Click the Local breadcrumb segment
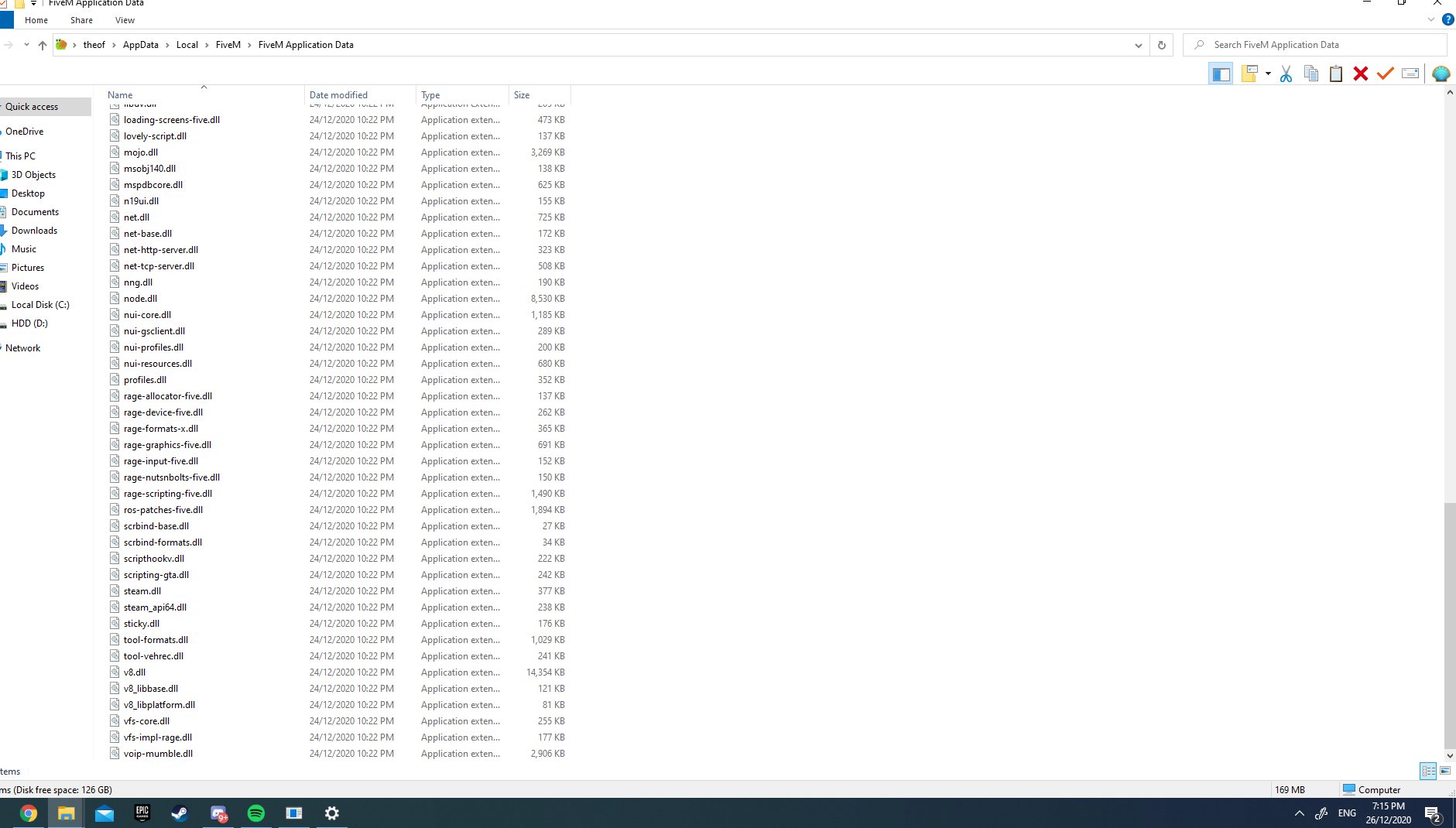Screen dimensions: 1456x828 (187, 45)
